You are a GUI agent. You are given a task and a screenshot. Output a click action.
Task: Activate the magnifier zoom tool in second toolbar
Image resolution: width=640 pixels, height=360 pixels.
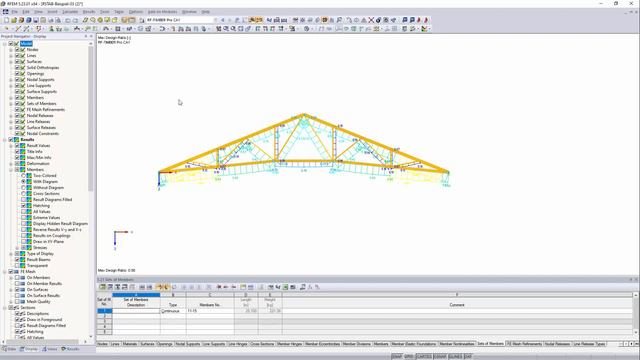tap(233, 29)
